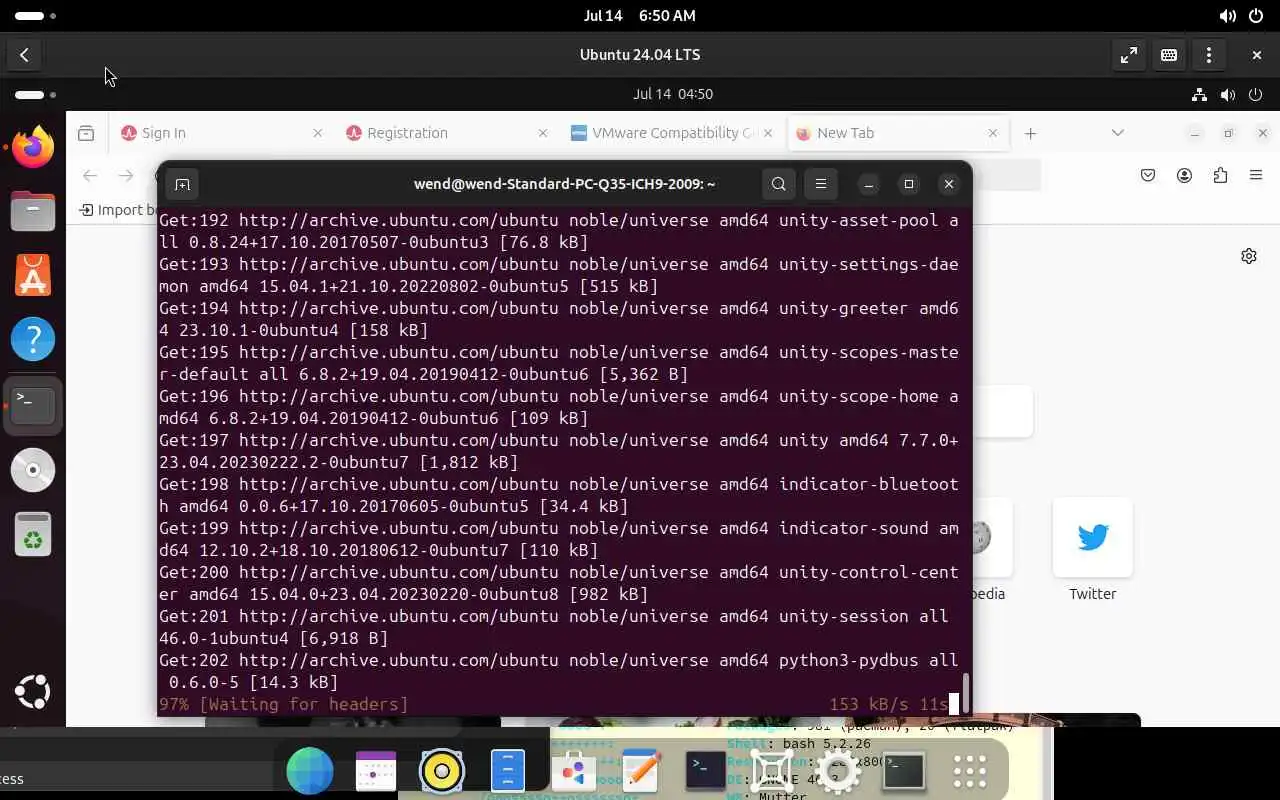Open the viewer's three-dot options menu
Image resolution: width=1280 pixels, height=800 pixels.
click(1209, 55)
